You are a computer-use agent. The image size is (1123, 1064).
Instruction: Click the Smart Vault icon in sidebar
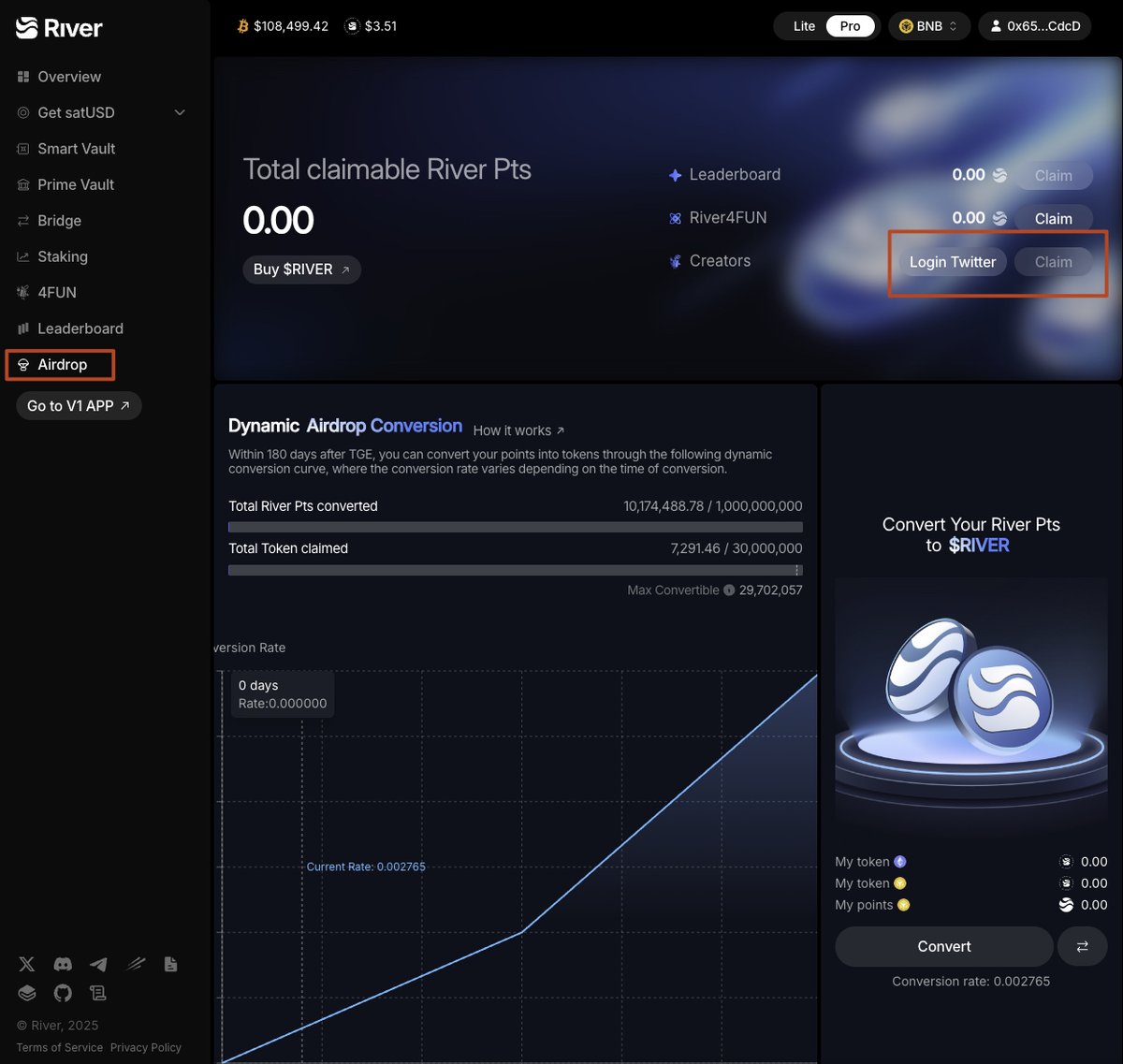pos(23,149)
